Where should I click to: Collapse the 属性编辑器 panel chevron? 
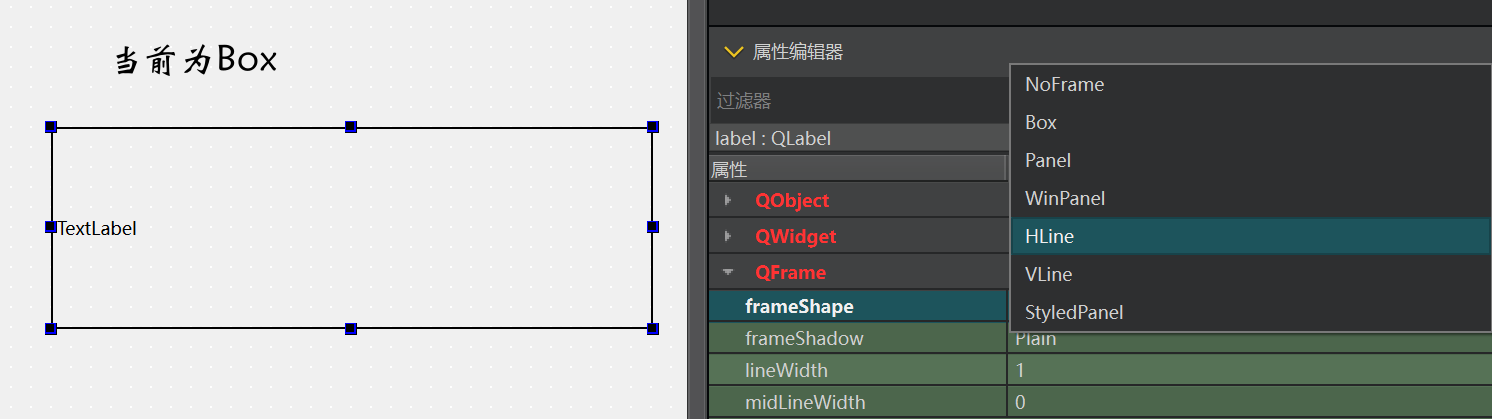click(734, 52)
